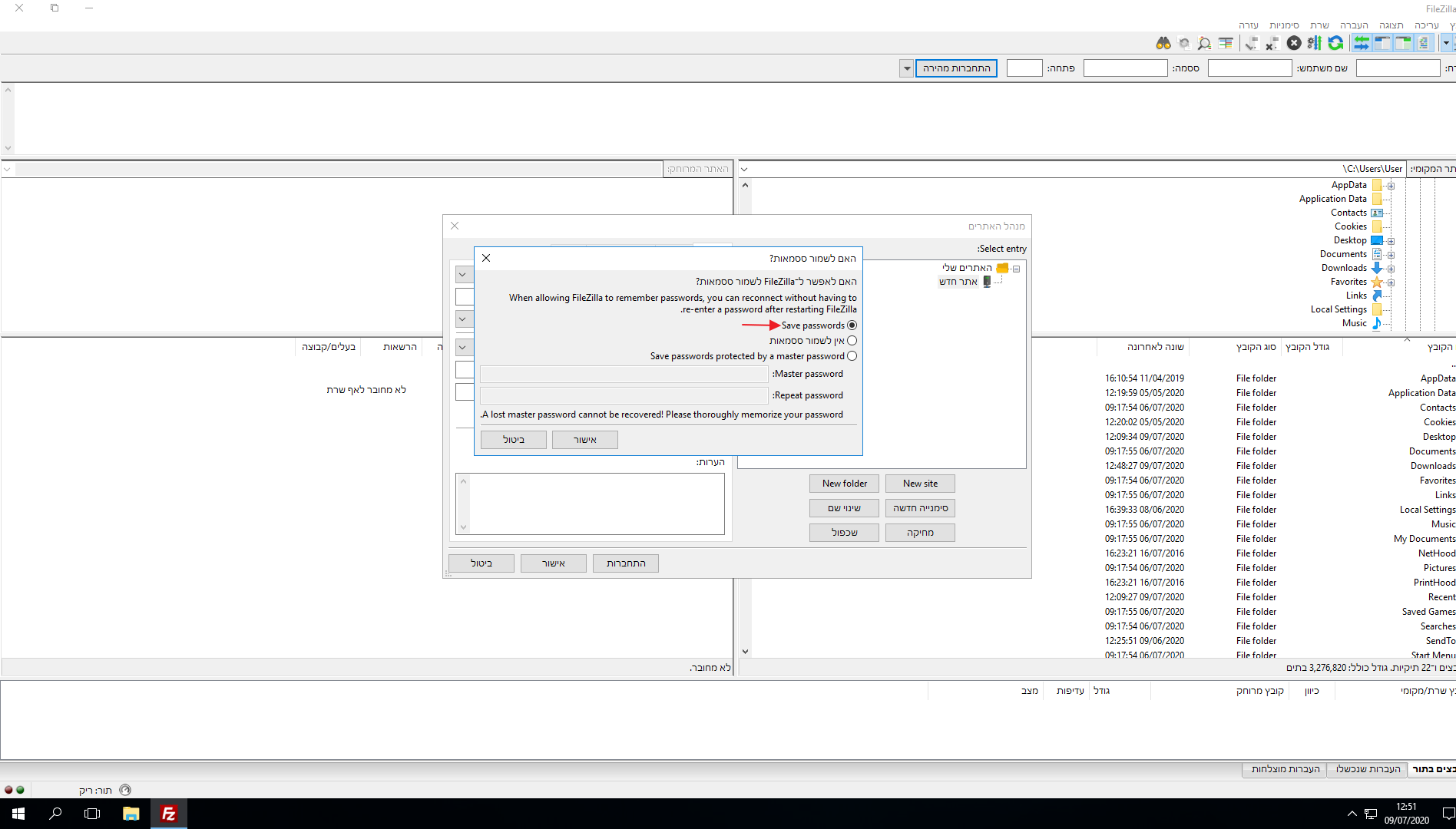The image size is (1456, 829).
Task: Expand the Documents folder in local tree
Action: tap(1391, 255)
